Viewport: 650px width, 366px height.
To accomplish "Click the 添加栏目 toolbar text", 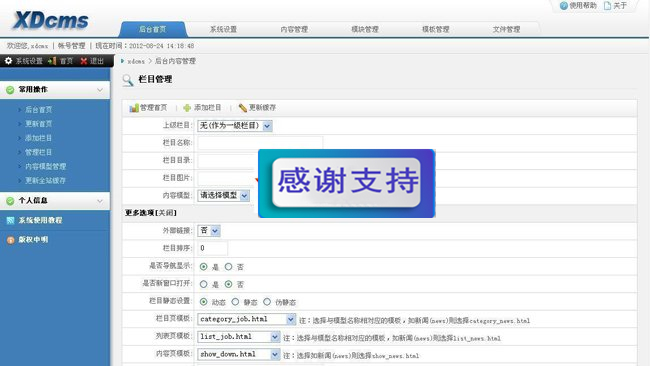I will point(208,108).
